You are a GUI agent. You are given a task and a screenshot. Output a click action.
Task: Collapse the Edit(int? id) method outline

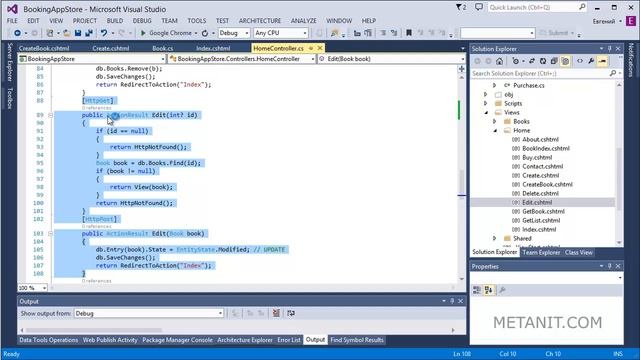pyautogui.click(x=51, y=116)
